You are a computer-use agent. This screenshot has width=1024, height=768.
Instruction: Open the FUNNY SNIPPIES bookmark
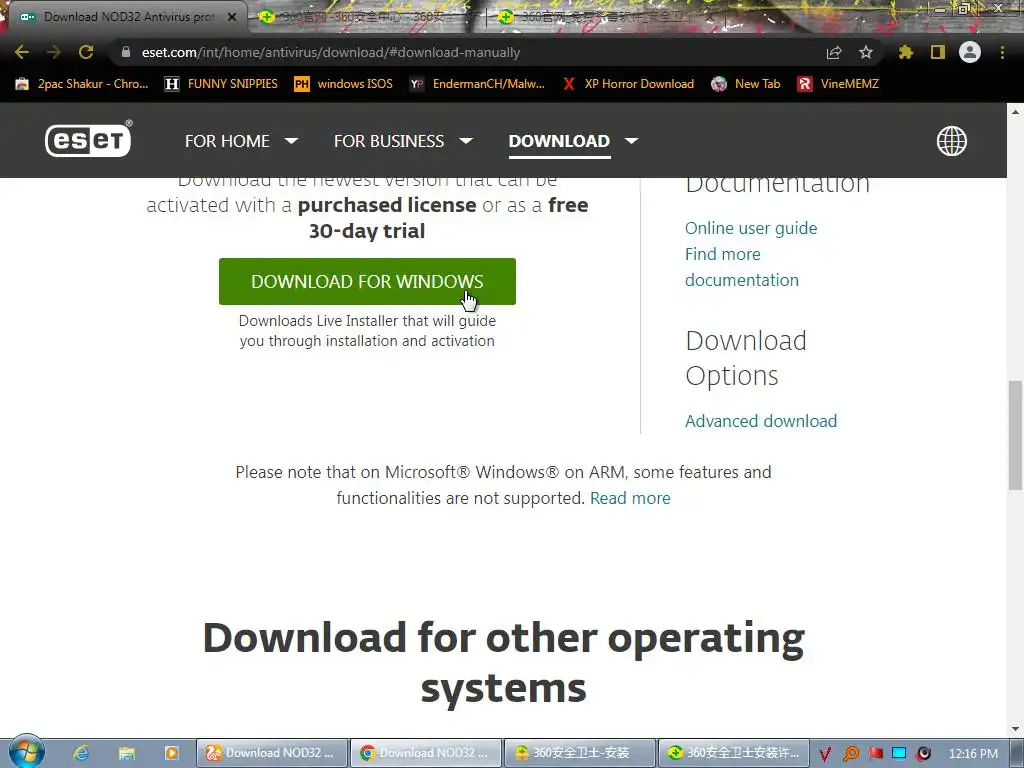click(221, 84)
